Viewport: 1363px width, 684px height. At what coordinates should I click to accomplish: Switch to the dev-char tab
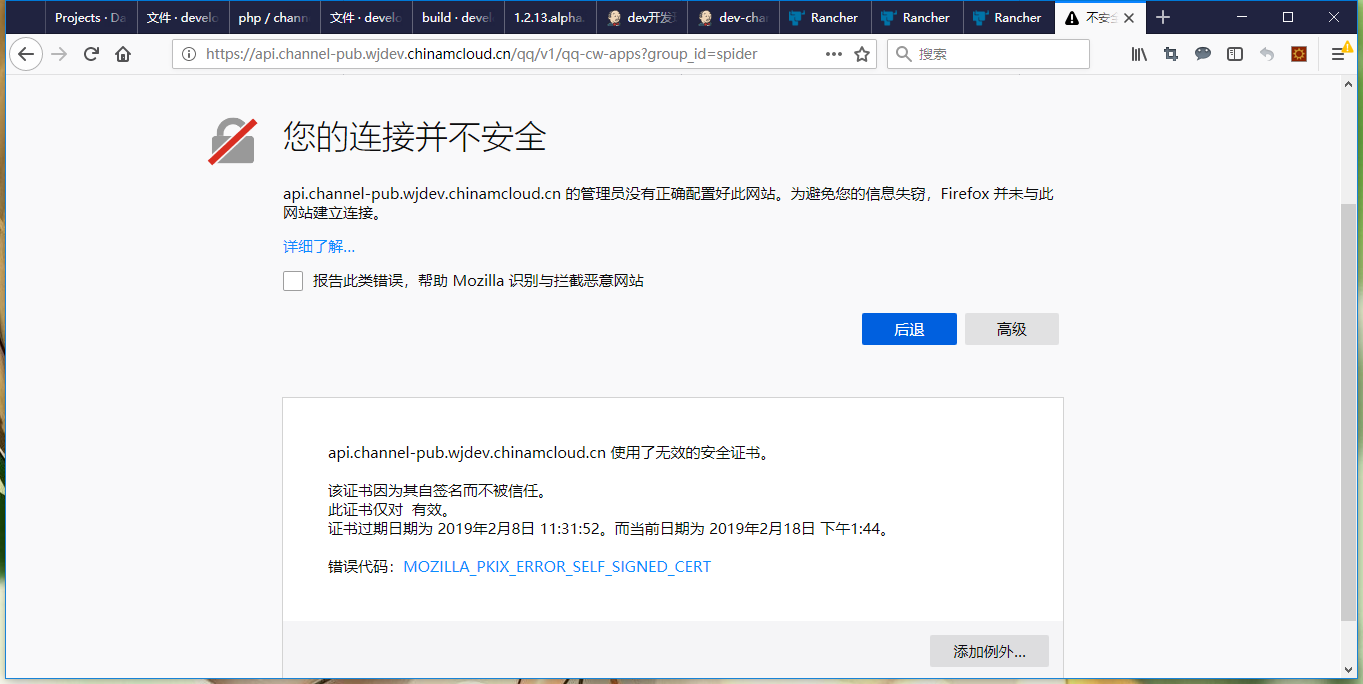[734, 17]
